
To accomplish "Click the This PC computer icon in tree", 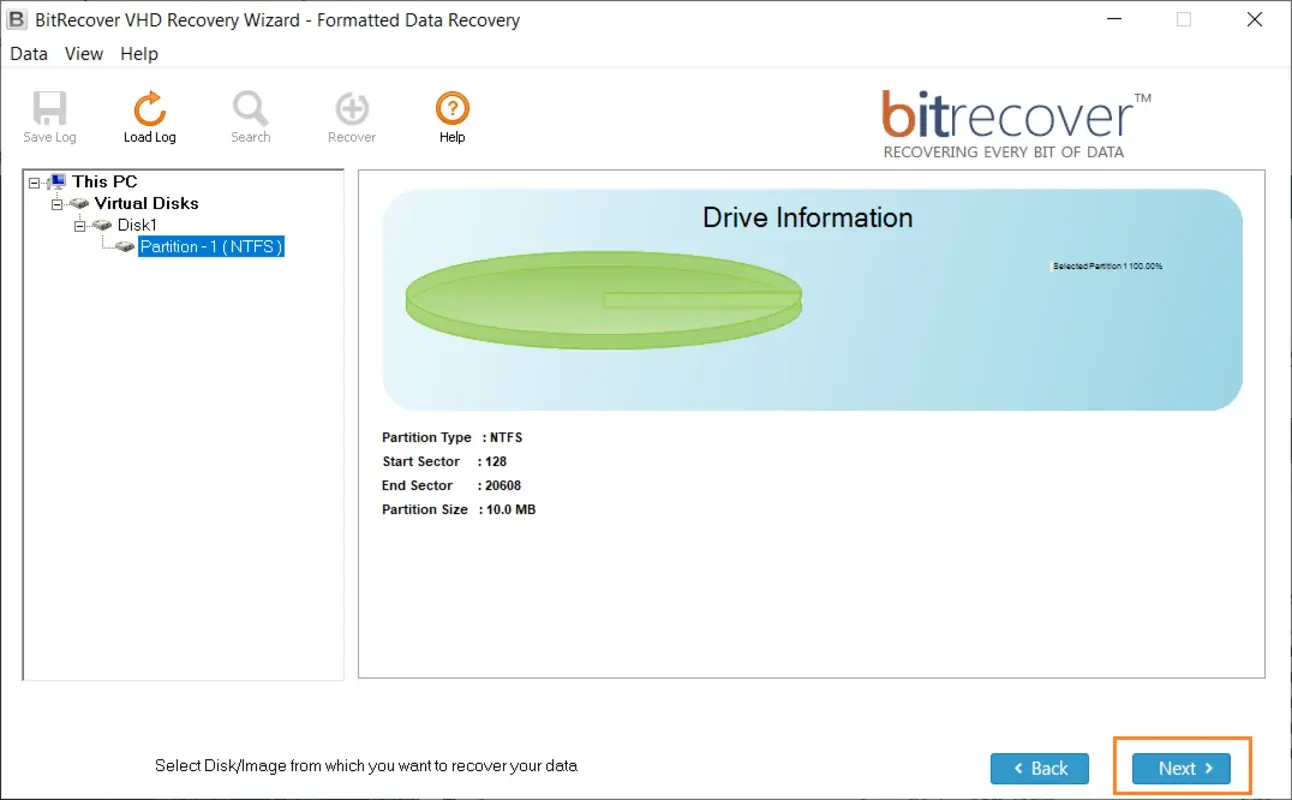I will [x=57, y=182].
